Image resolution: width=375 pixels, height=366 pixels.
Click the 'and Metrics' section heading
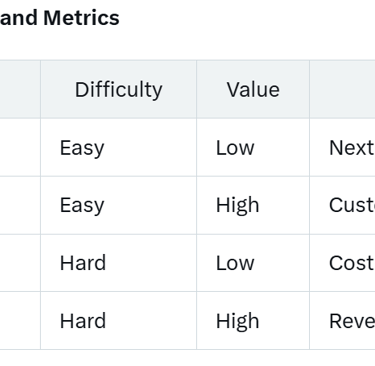tap(59, 18)
